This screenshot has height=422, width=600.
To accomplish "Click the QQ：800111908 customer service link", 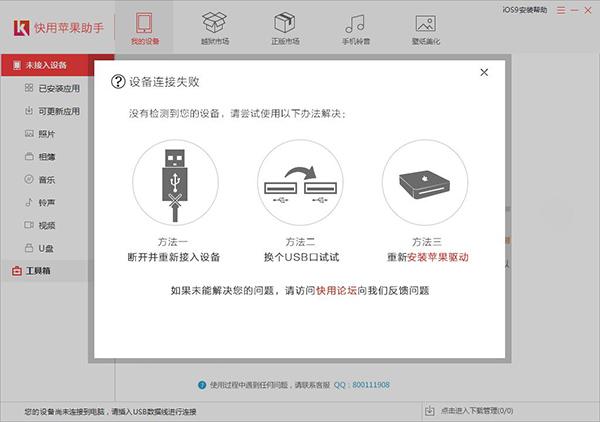I will (362, 385).
